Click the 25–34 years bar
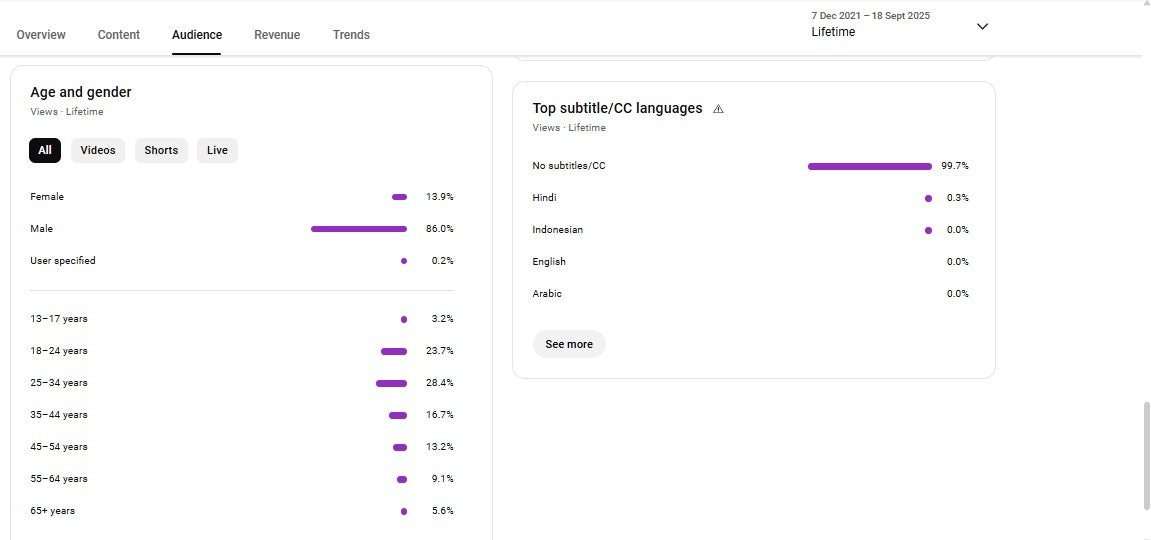 coord(391,383)
